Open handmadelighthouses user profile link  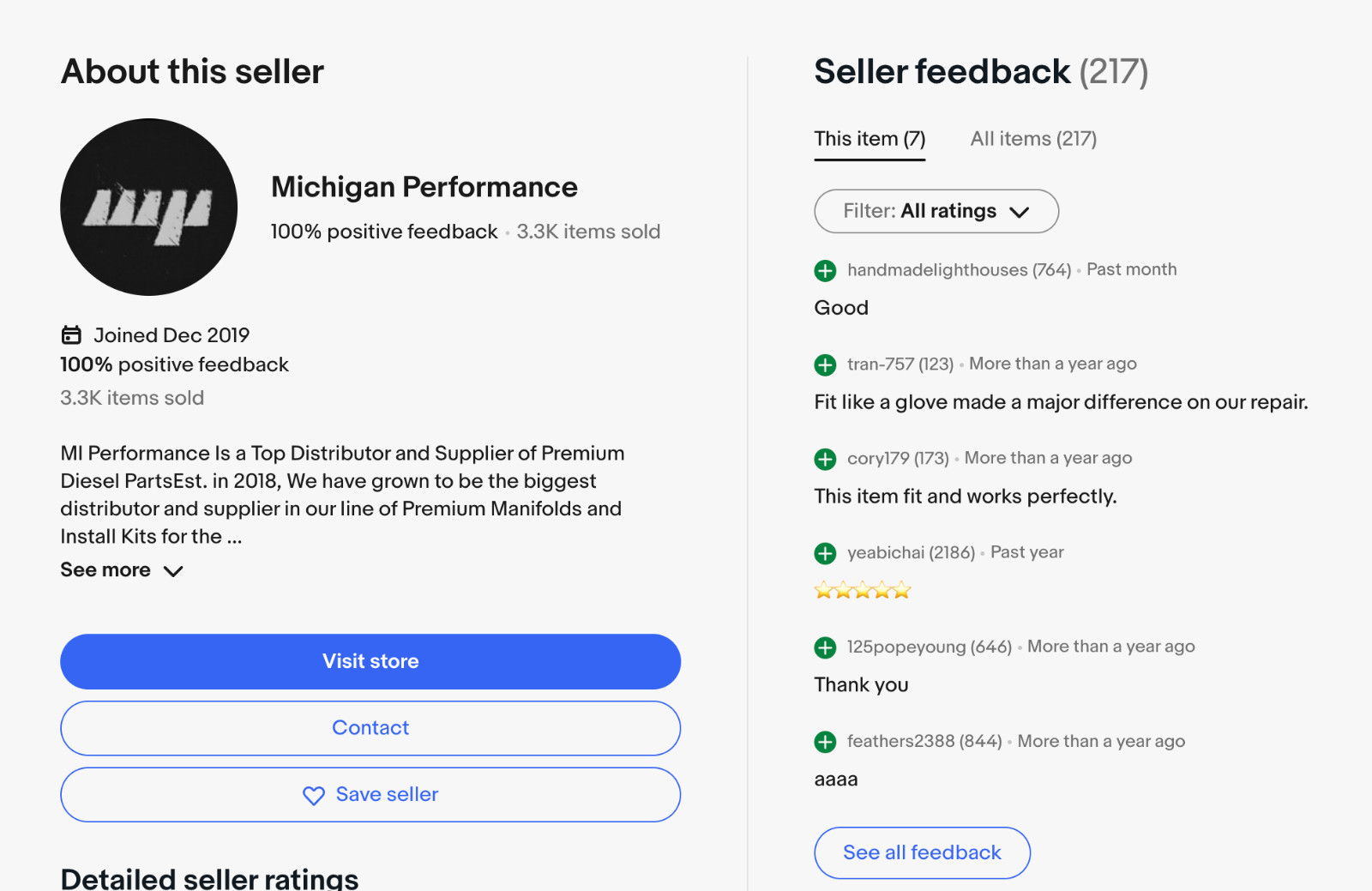(x=937, y=270)
